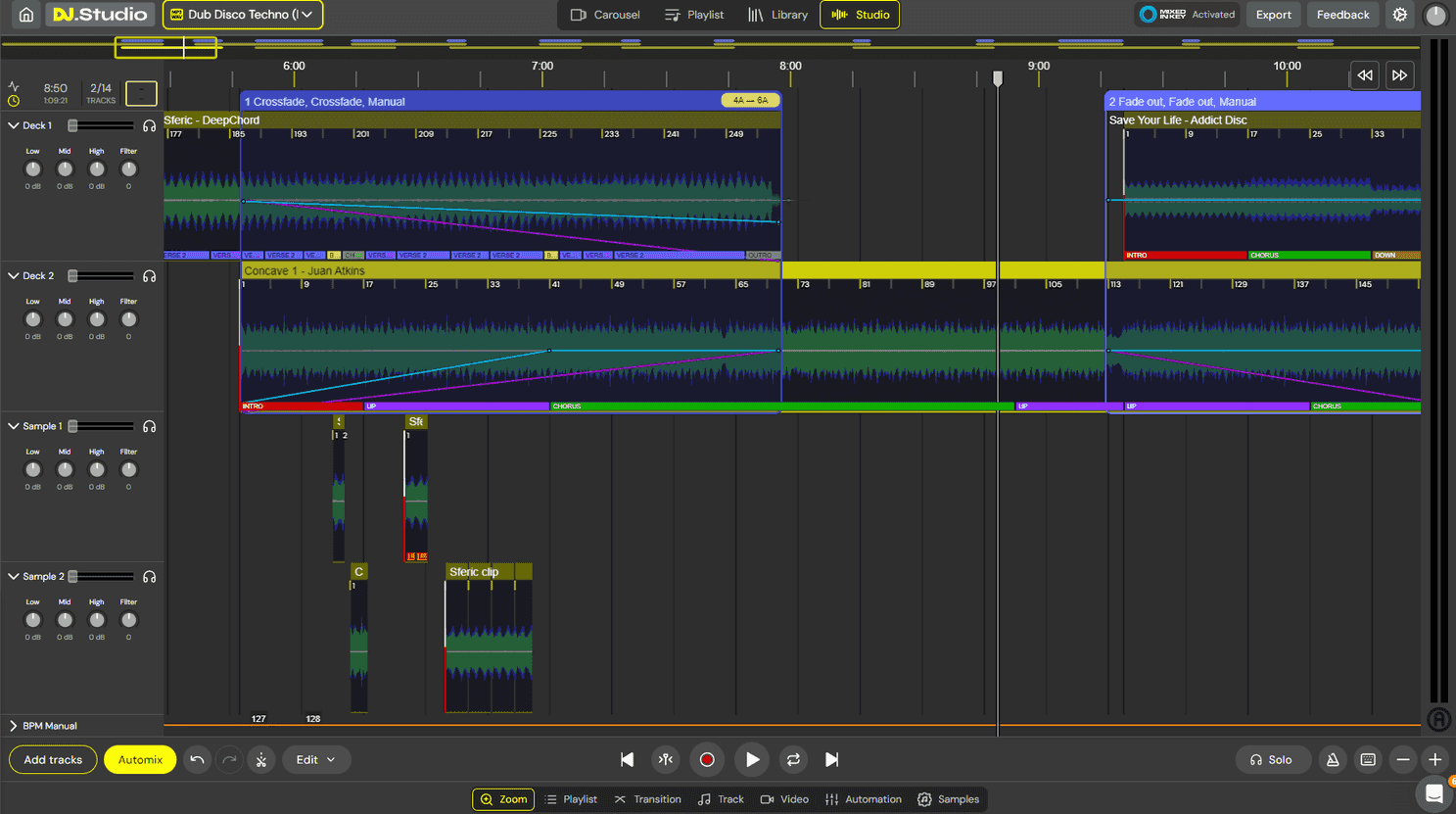Open the Edit dropdown menu
The width and height of the screenshot is (1456, 814).
316,759
